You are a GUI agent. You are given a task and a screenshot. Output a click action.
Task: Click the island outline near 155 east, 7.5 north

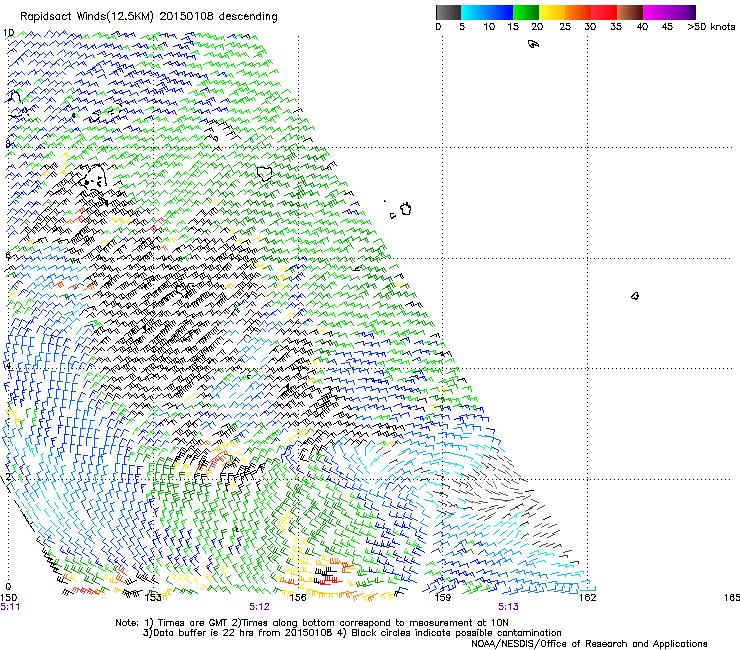point(265,174)
